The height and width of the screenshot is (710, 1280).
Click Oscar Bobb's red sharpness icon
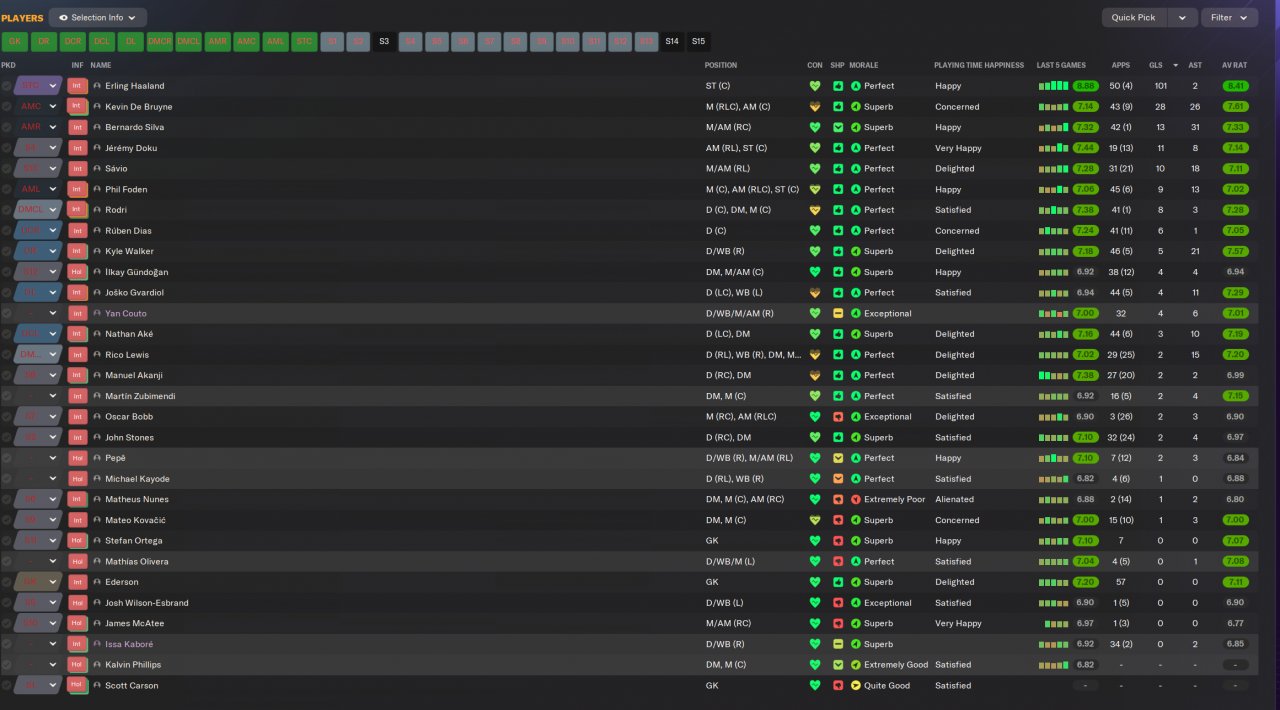click(x=838, y=417)
